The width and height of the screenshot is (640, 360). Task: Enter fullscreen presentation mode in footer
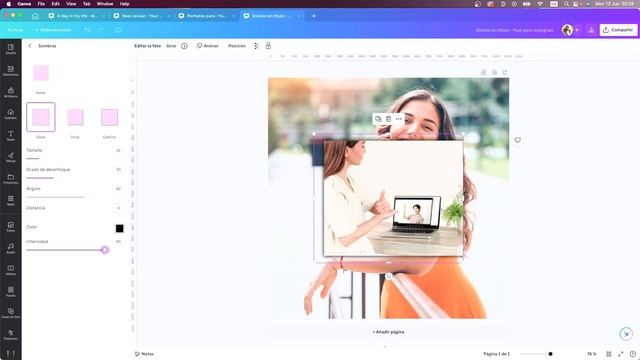coord(621,354)
